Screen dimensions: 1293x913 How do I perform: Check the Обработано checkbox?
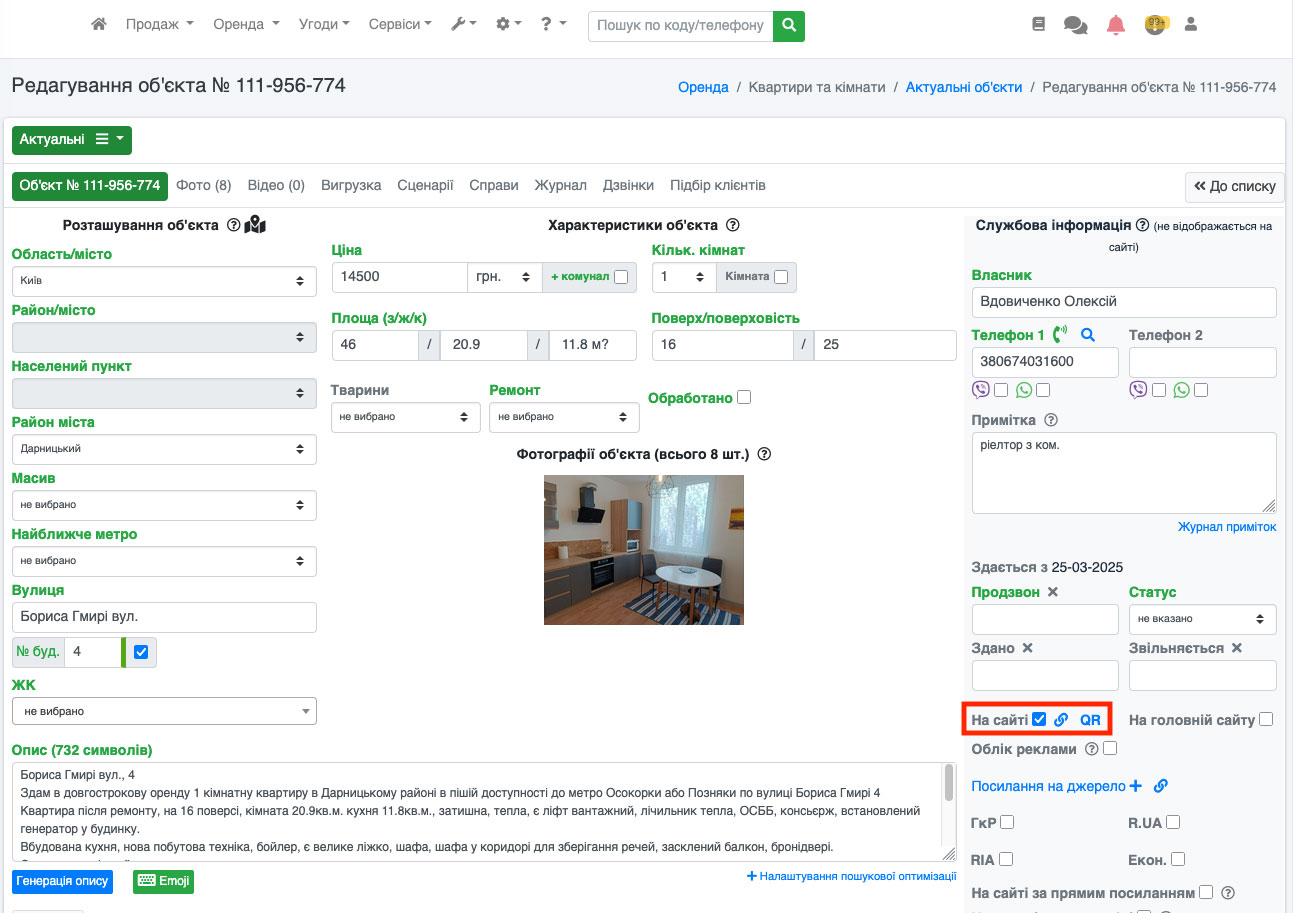pos(743,397)
